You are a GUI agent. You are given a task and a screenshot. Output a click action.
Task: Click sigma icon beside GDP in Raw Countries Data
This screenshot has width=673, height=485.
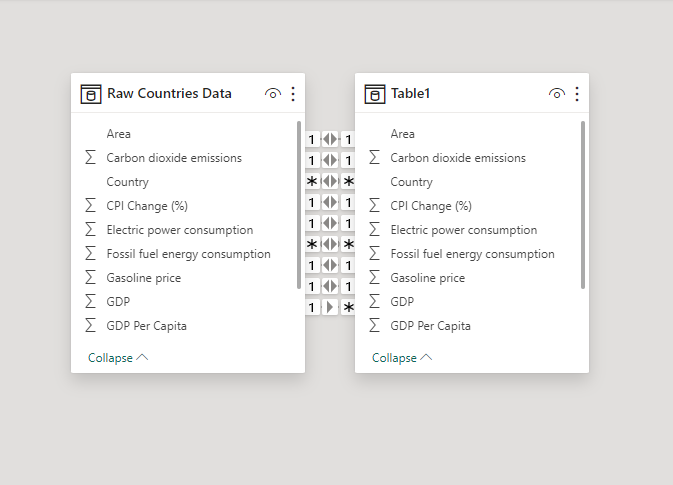pos(91,302)
